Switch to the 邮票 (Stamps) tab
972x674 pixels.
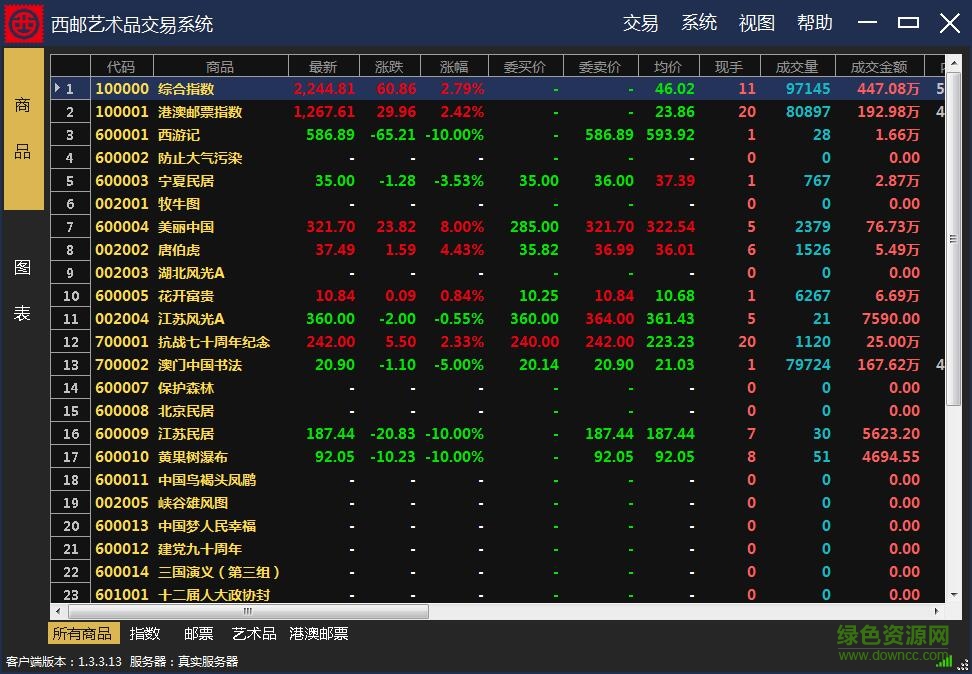tap(200, 633)
